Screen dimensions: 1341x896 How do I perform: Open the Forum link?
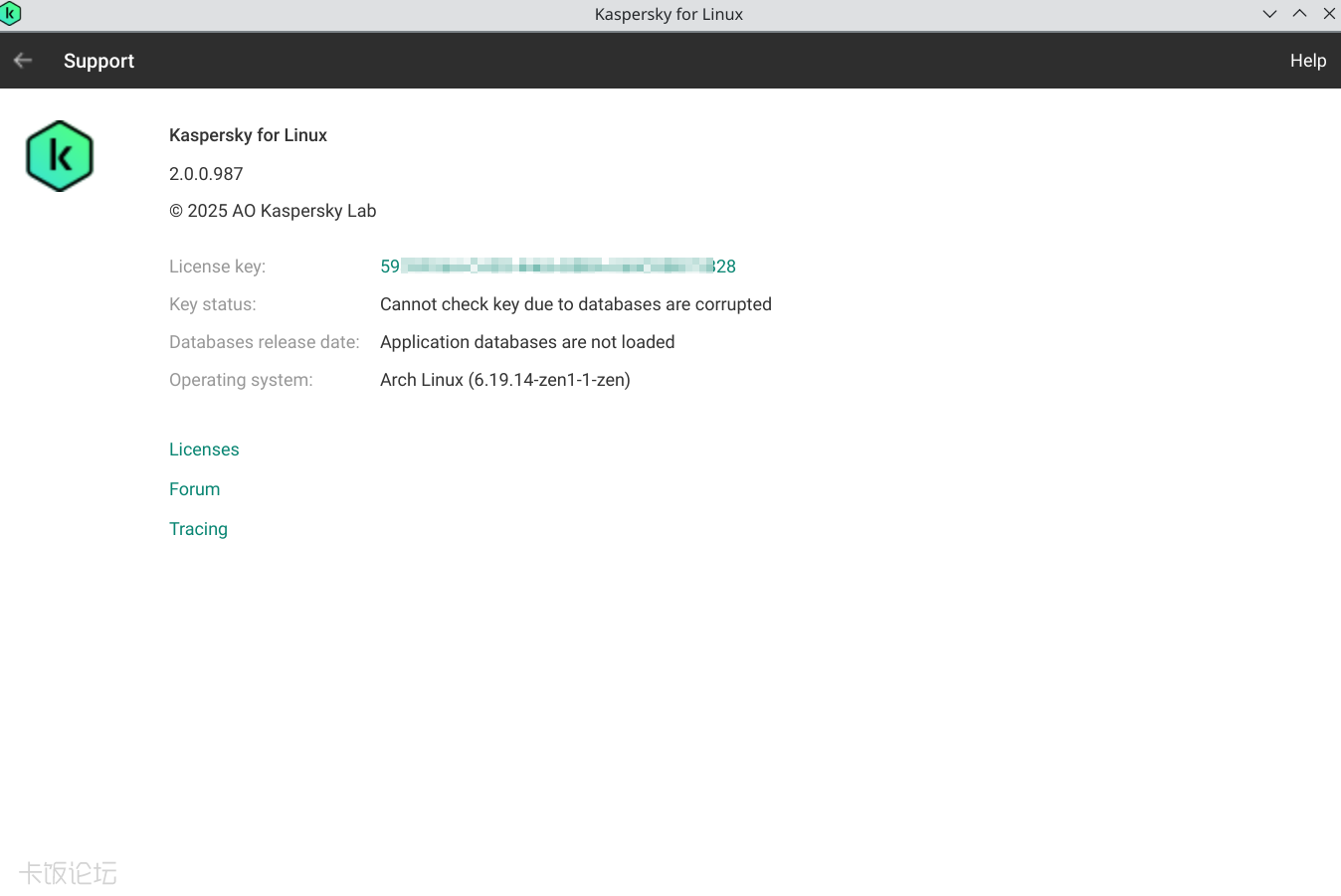[x=195, y=489]
